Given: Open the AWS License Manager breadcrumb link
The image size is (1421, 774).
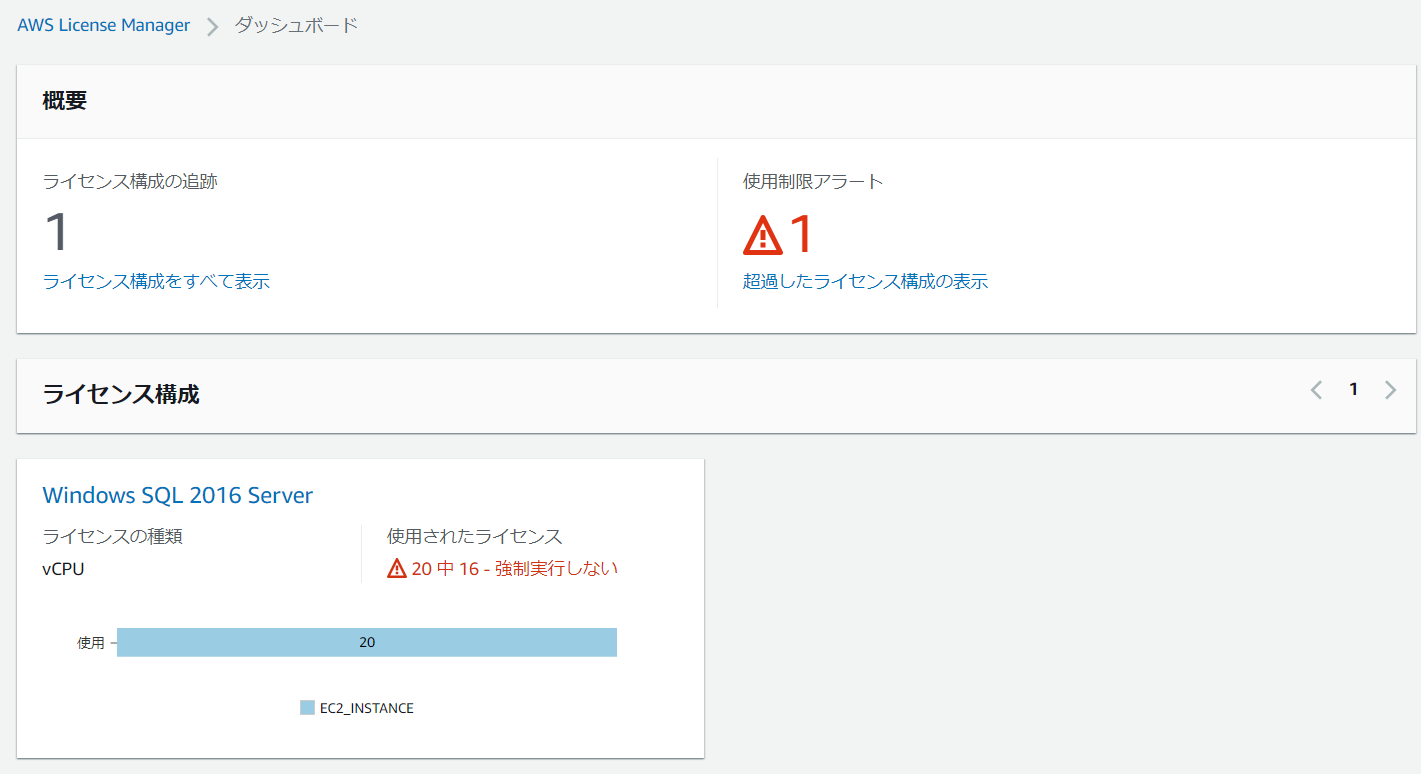Looking at the screenshot, I should pyautogui.click(x=103, y=25).
